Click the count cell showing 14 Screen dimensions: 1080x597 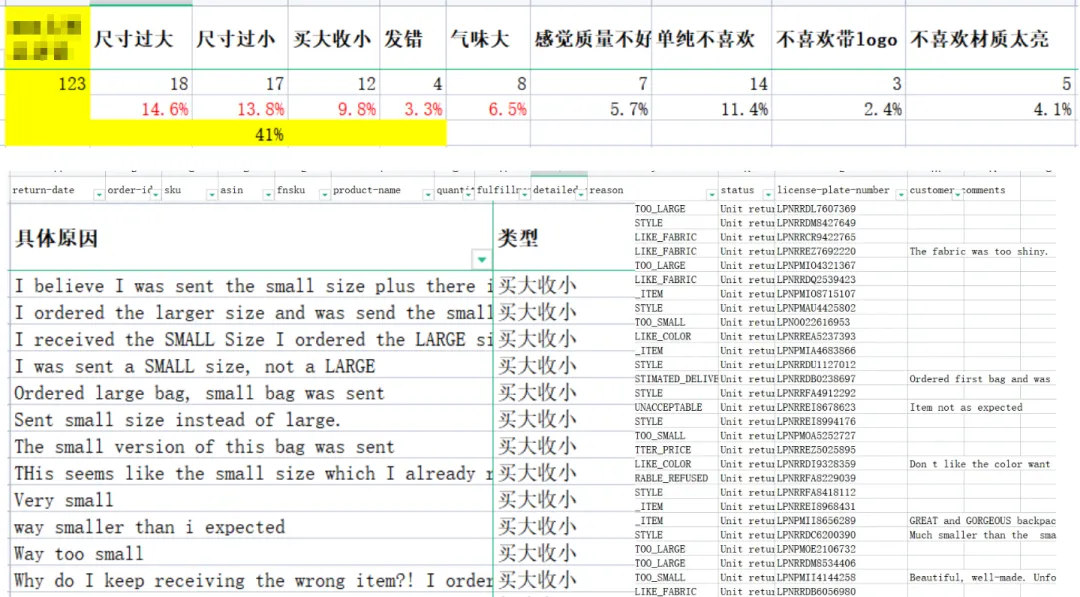pyautogui.click(x=712, y=84)
